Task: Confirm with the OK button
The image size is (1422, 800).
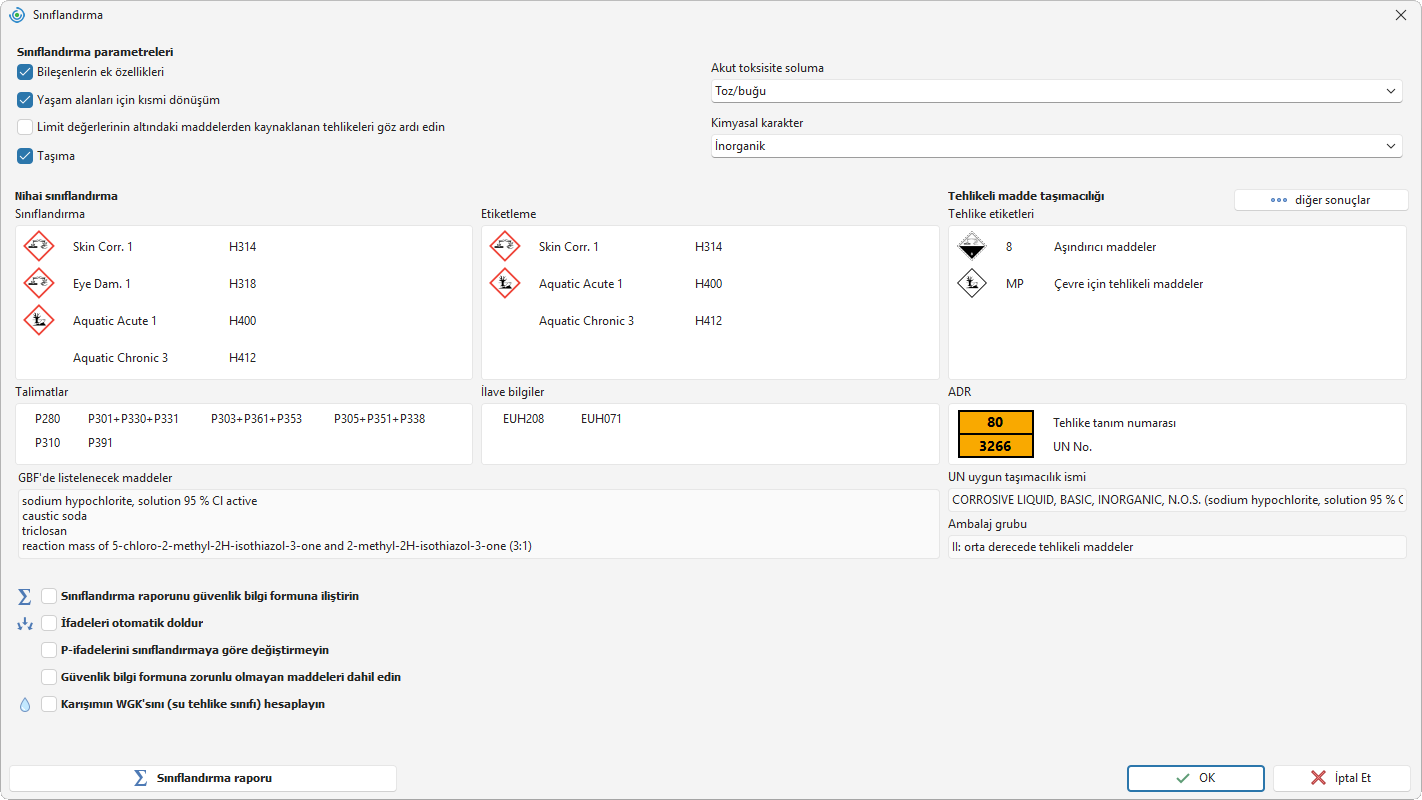Action: pyautogui.click(x=1196, y=778)
